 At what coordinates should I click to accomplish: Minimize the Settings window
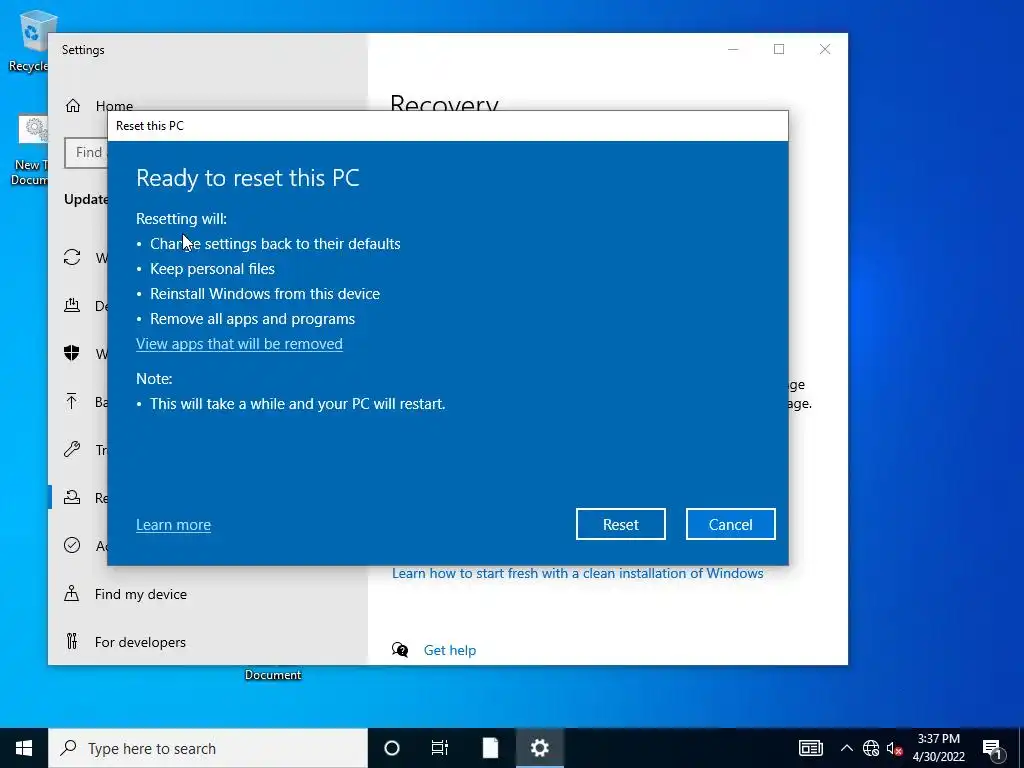(733, 49)
